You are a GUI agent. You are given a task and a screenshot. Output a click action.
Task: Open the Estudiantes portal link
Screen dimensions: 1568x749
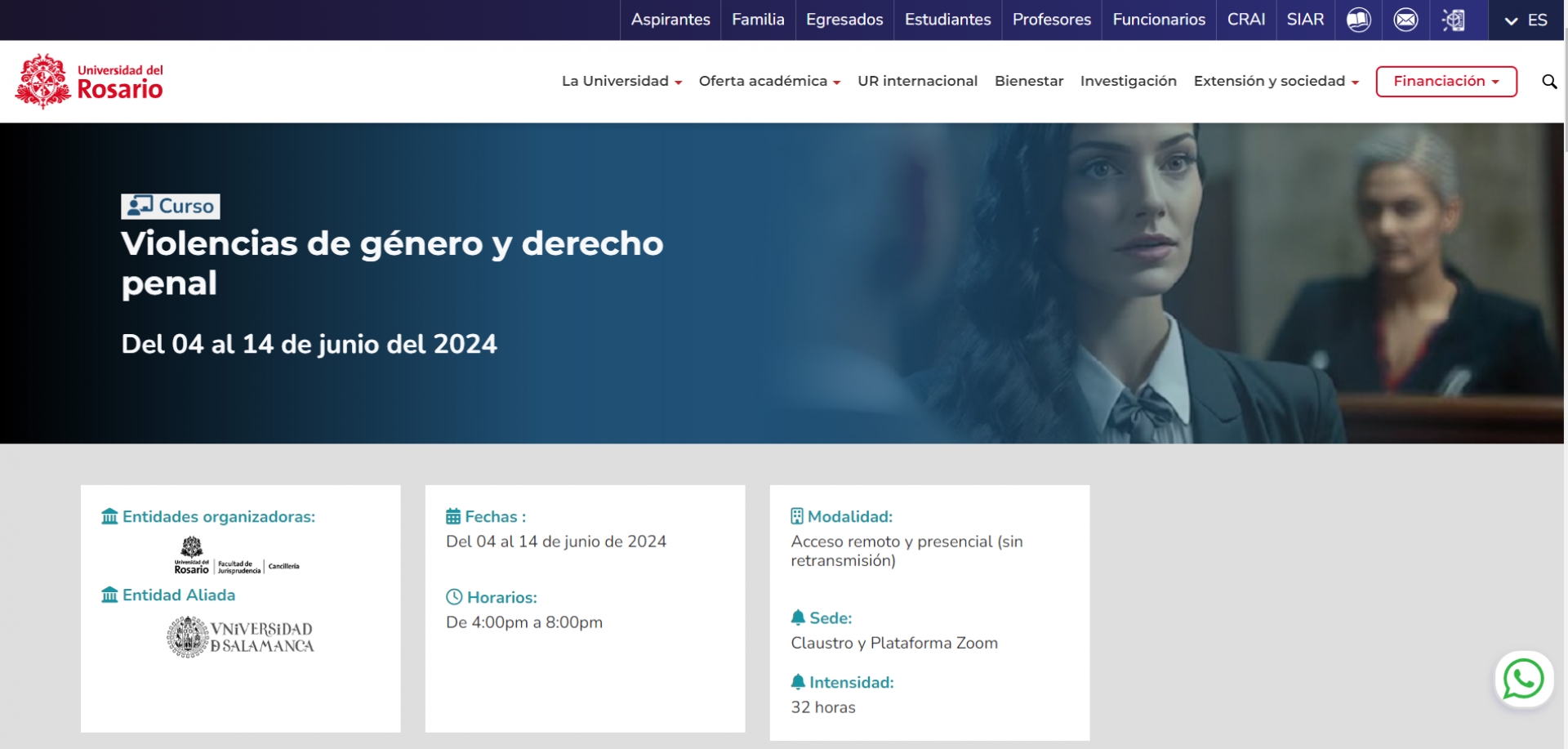947,20
